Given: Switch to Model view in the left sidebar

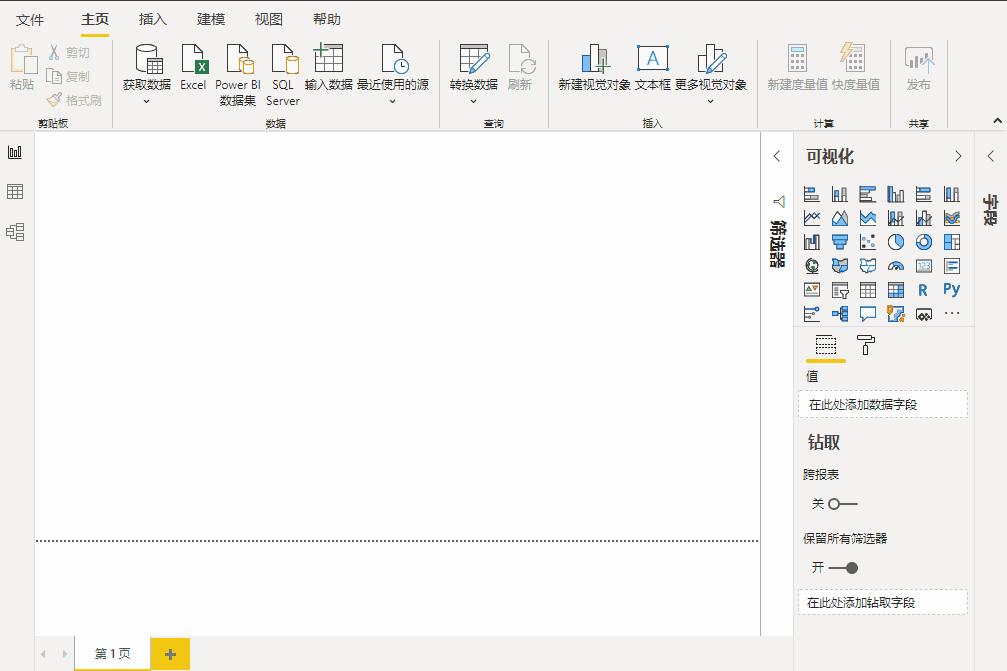Looking at the screenshot, I should tap(14, 232).
